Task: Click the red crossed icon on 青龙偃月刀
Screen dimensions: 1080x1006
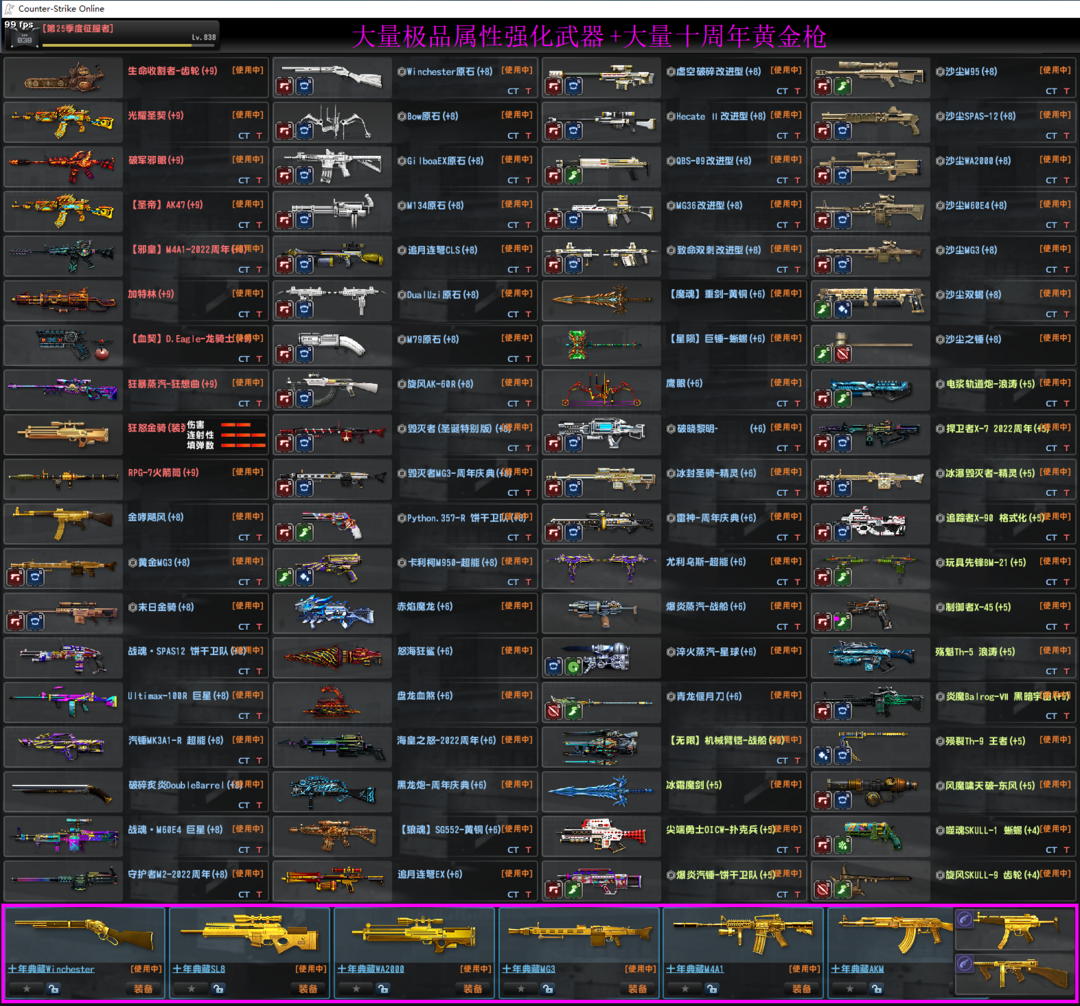Action: pyautogui.click(x=554, y=710)
